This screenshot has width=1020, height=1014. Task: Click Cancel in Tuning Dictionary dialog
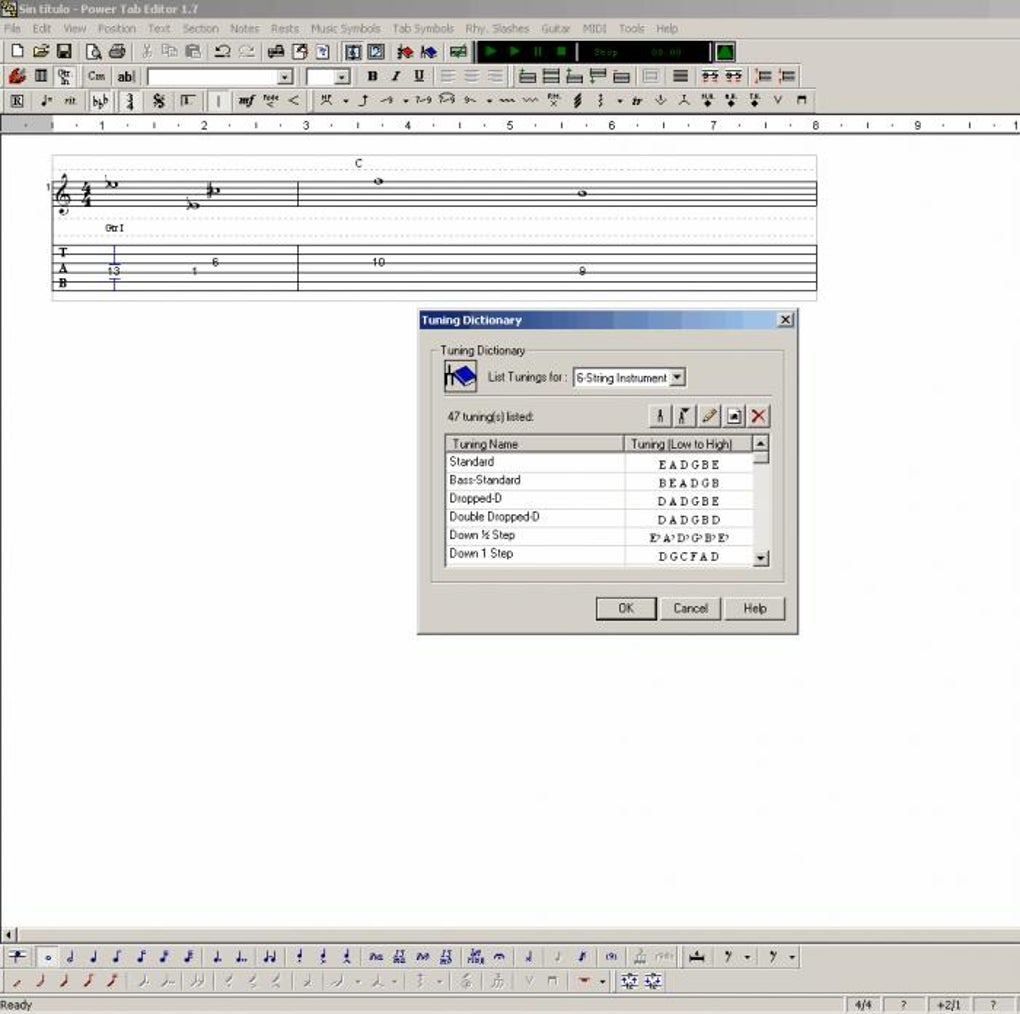tap(690, 608)
